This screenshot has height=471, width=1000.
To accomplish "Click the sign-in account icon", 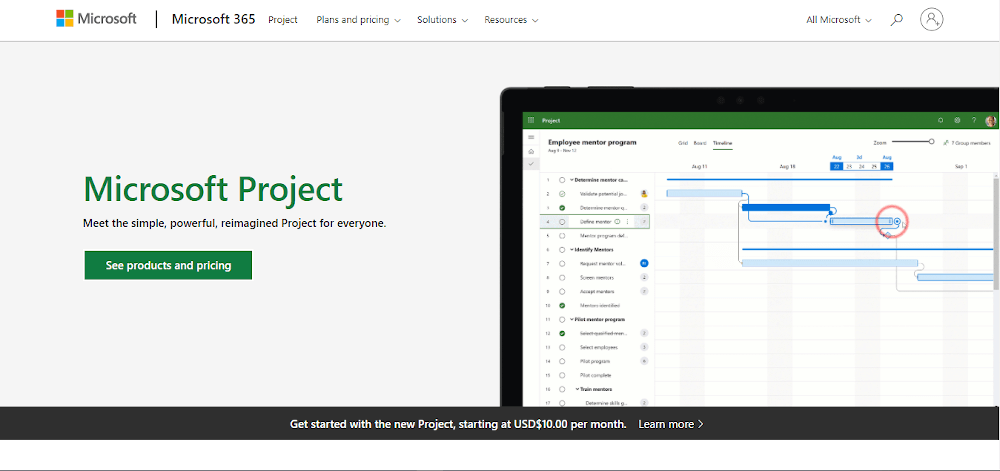I will tap(932, 19).
